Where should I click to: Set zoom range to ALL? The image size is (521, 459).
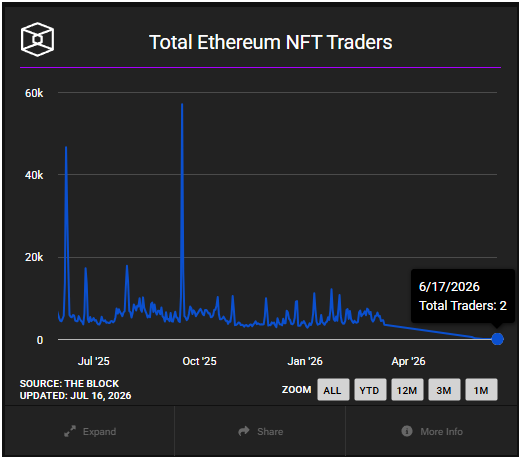tap(333, 390)
